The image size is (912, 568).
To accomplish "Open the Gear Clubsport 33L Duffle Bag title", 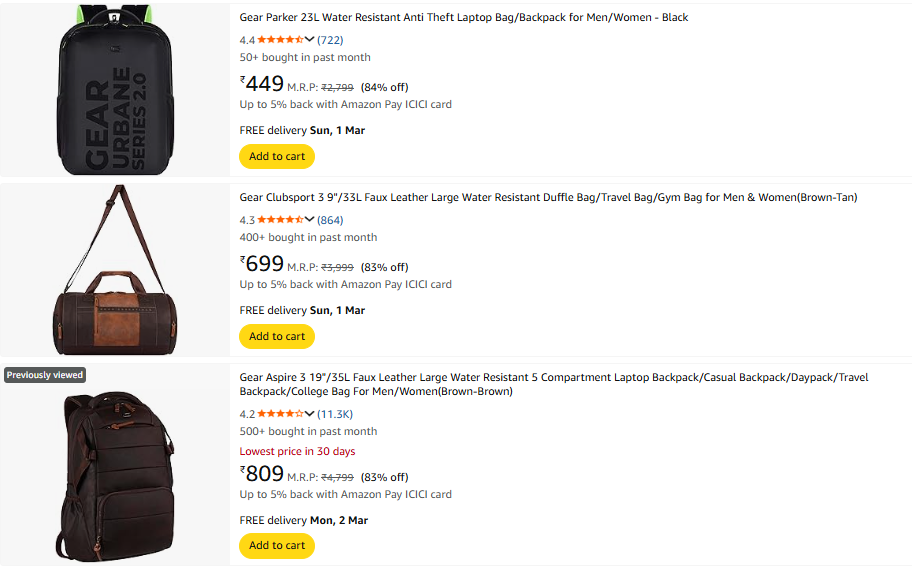I will click(x=548, y=198).
